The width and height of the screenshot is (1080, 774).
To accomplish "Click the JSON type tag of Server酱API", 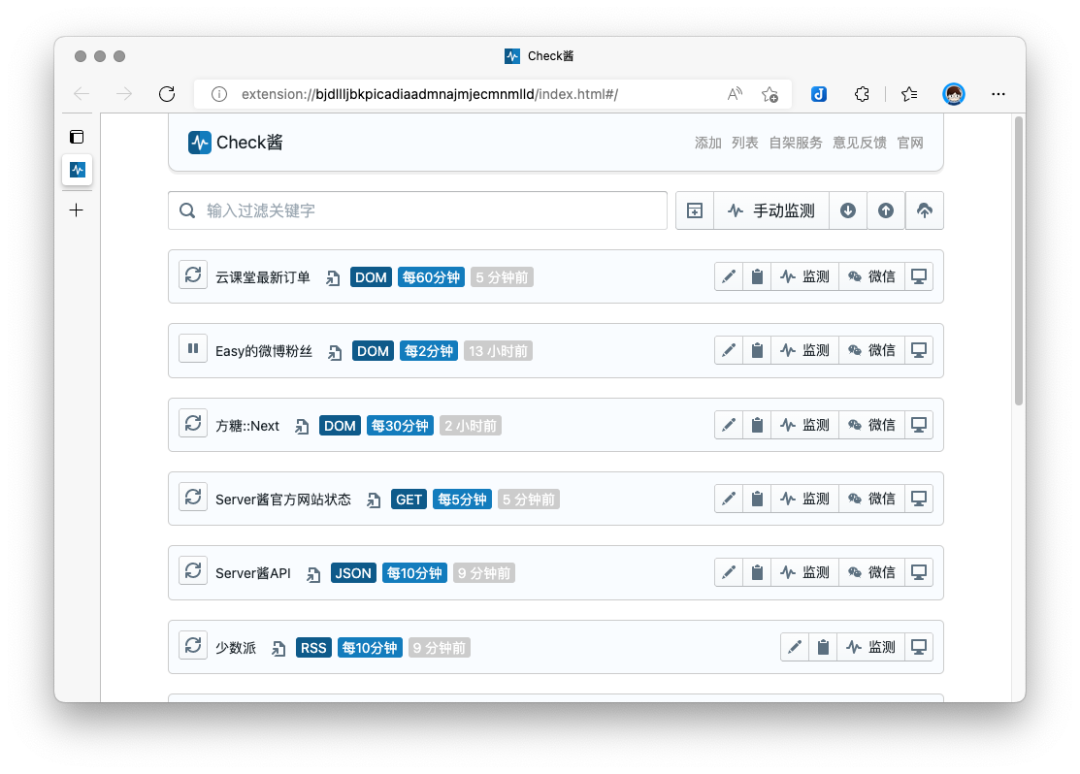I will point(353,573).
